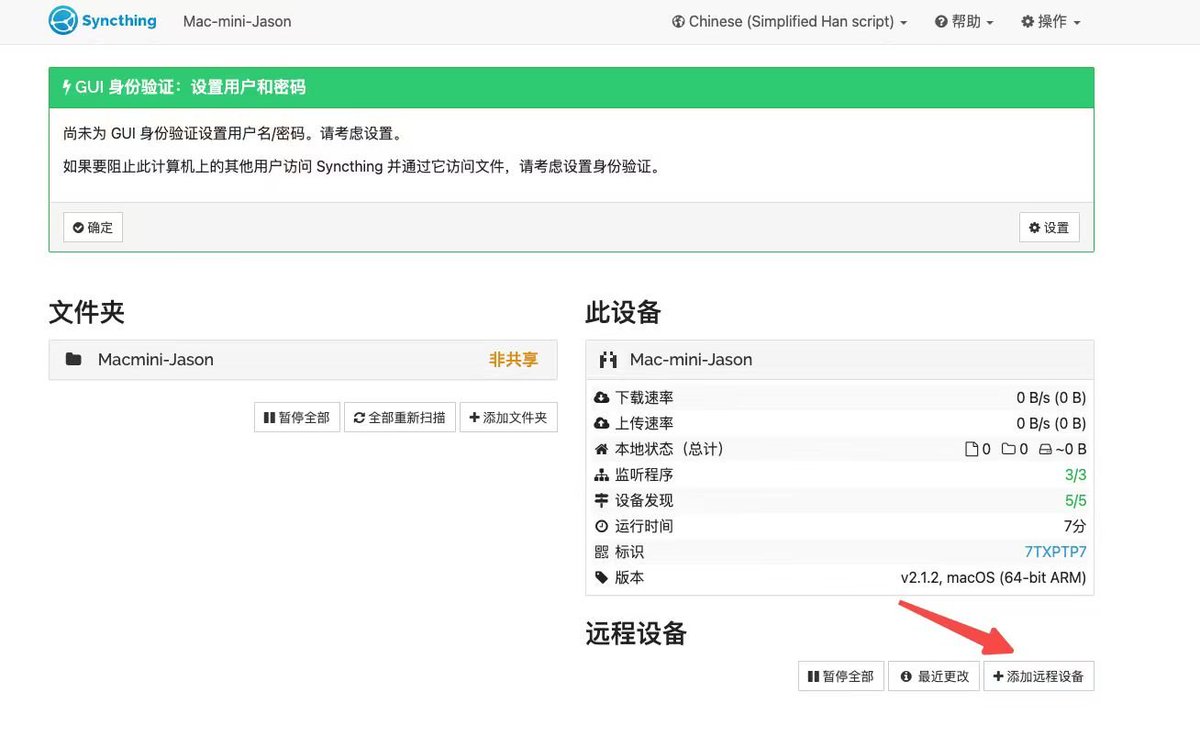Click the clock icon beside 运行时间

[601, 526]
